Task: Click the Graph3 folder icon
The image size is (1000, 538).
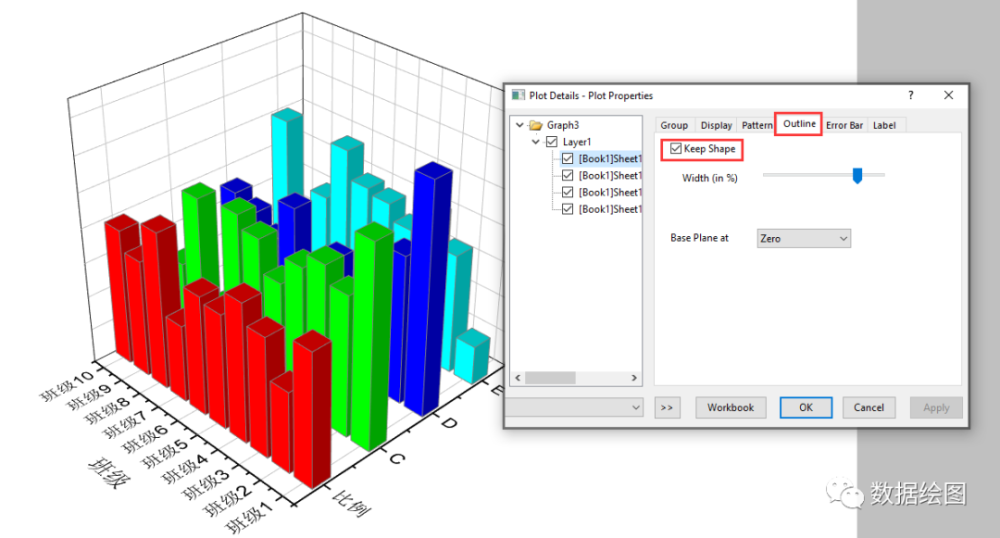Action: 536,125
